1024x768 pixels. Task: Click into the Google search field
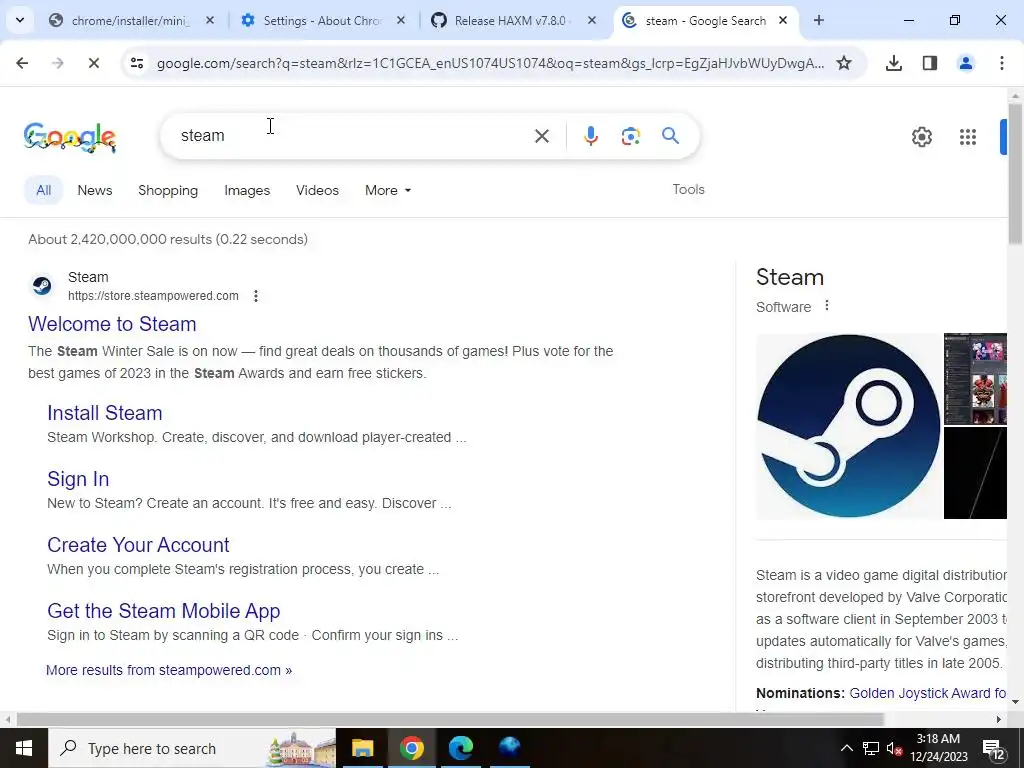[x=353, y=136]
